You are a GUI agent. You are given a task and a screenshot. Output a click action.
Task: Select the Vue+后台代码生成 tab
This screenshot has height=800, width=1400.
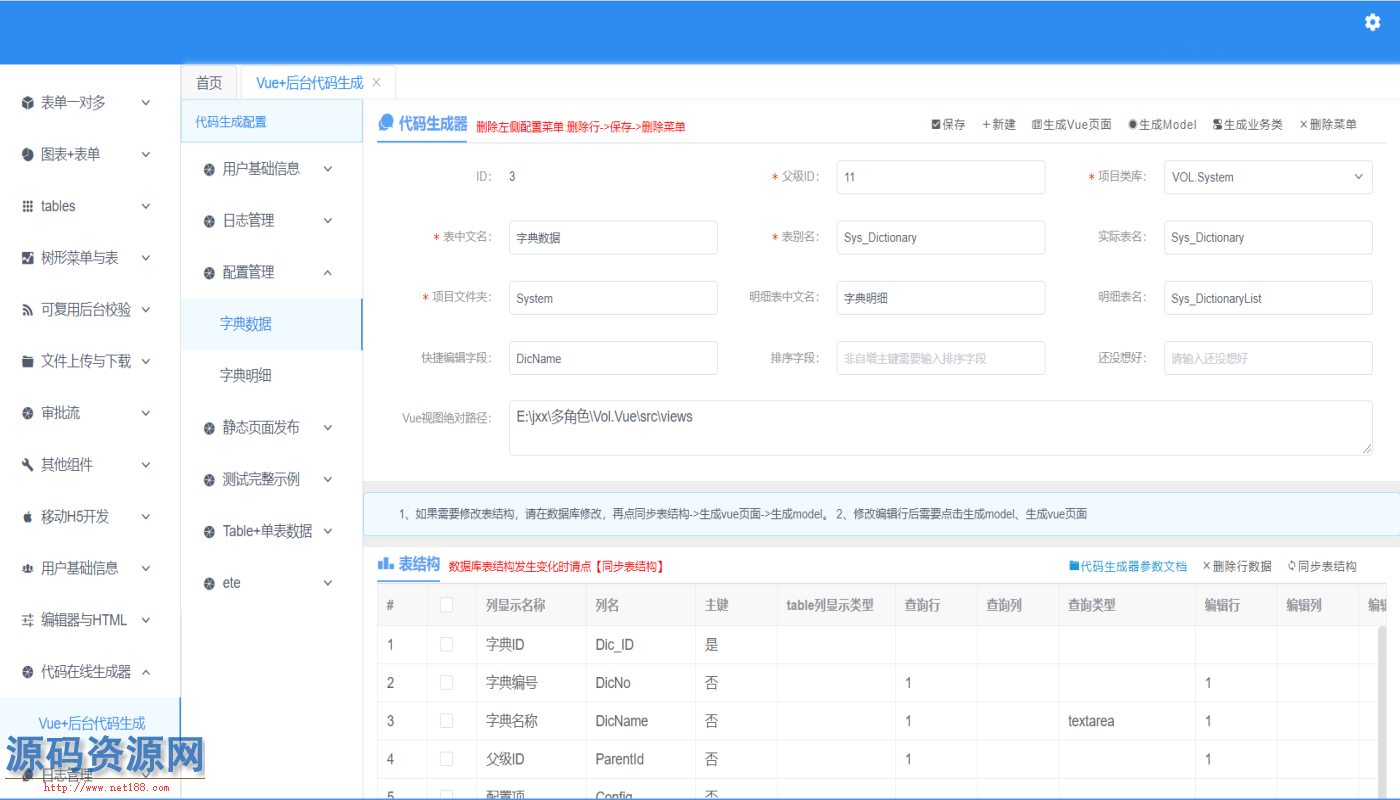click(x=310, y=83)
